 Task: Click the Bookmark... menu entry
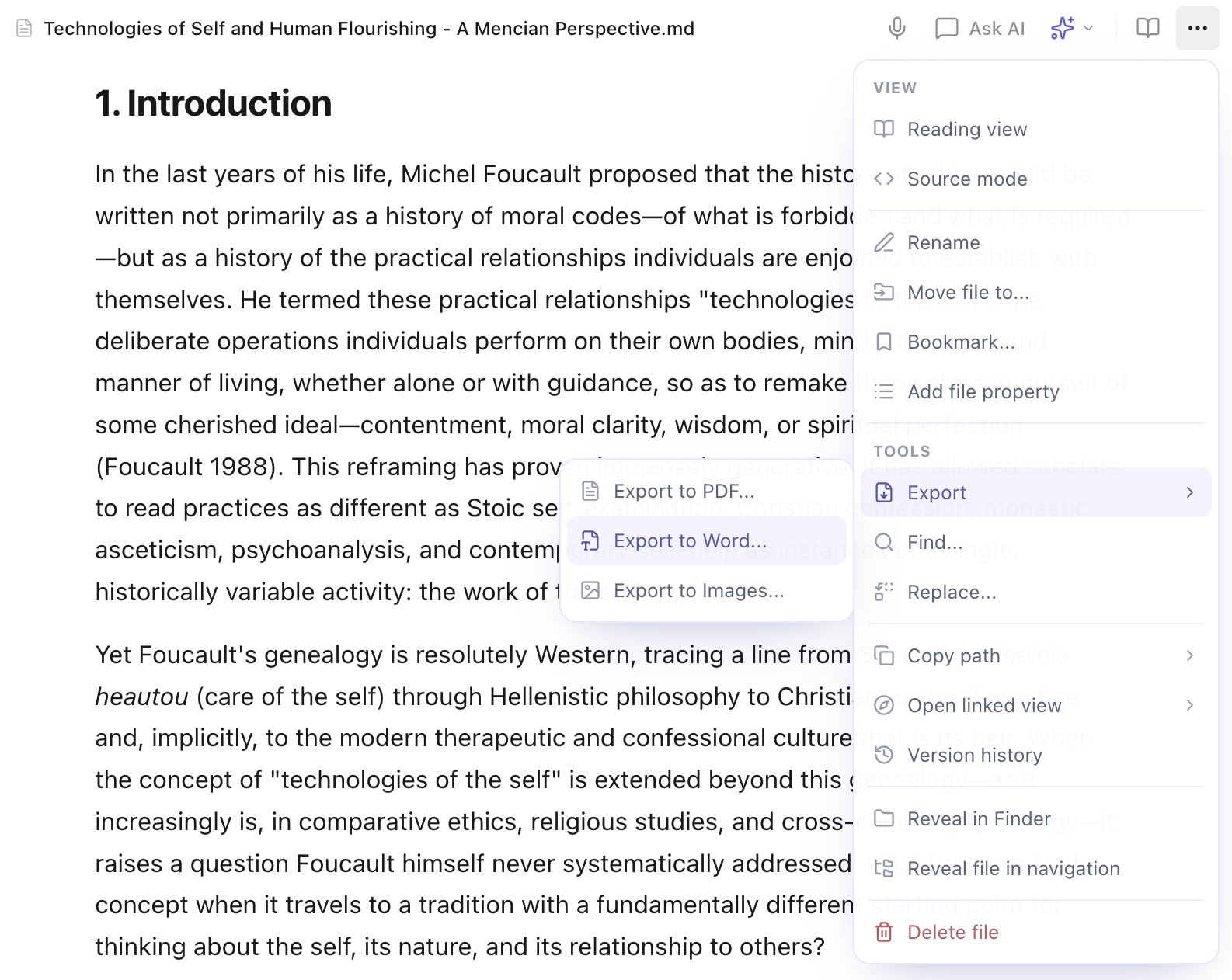[x=1036, y=342]
